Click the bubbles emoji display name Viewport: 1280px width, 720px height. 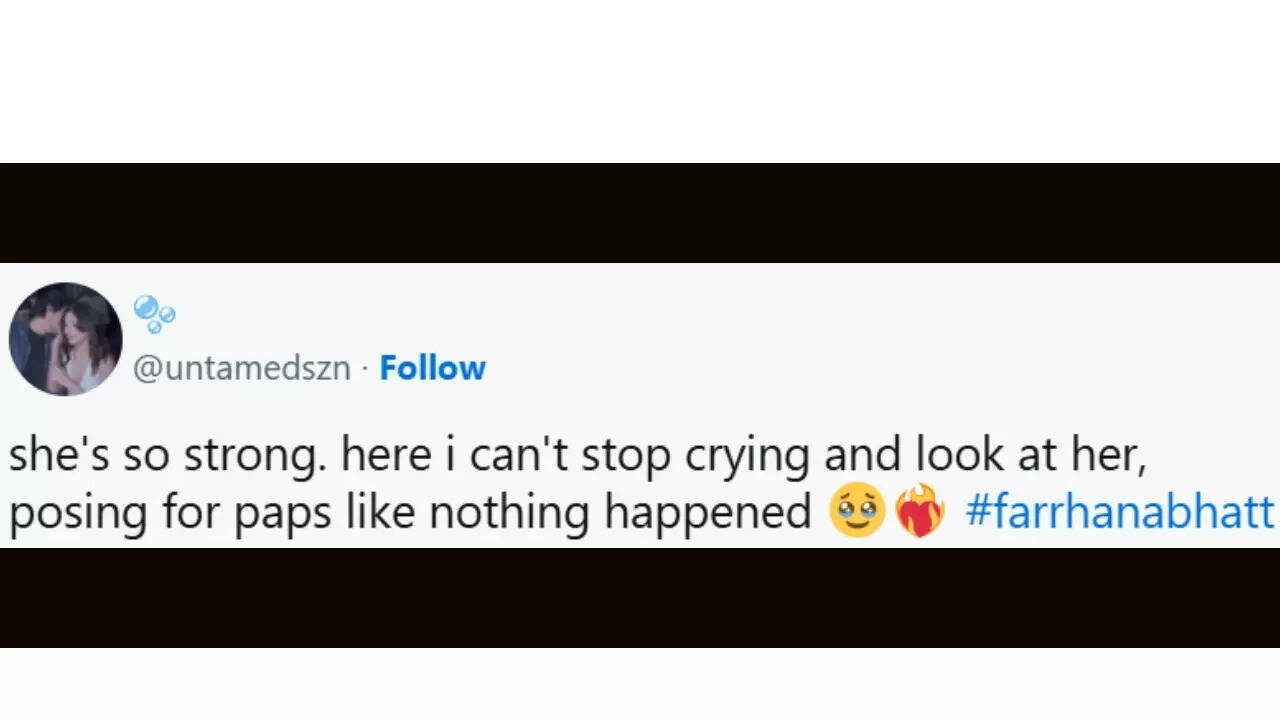click(154, 313)
